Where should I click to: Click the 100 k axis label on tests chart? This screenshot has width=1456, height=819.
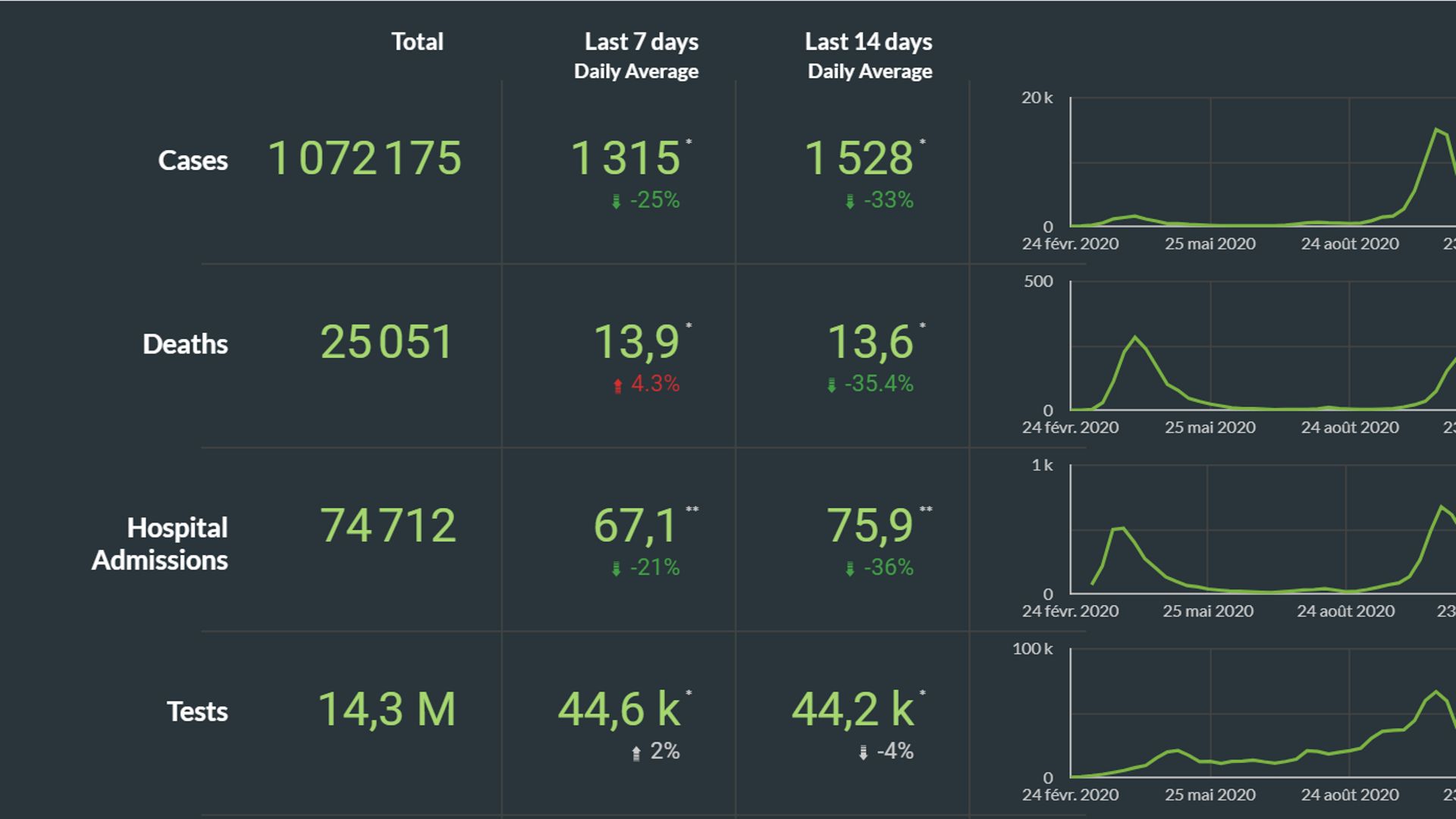[x=1032, y=648]
